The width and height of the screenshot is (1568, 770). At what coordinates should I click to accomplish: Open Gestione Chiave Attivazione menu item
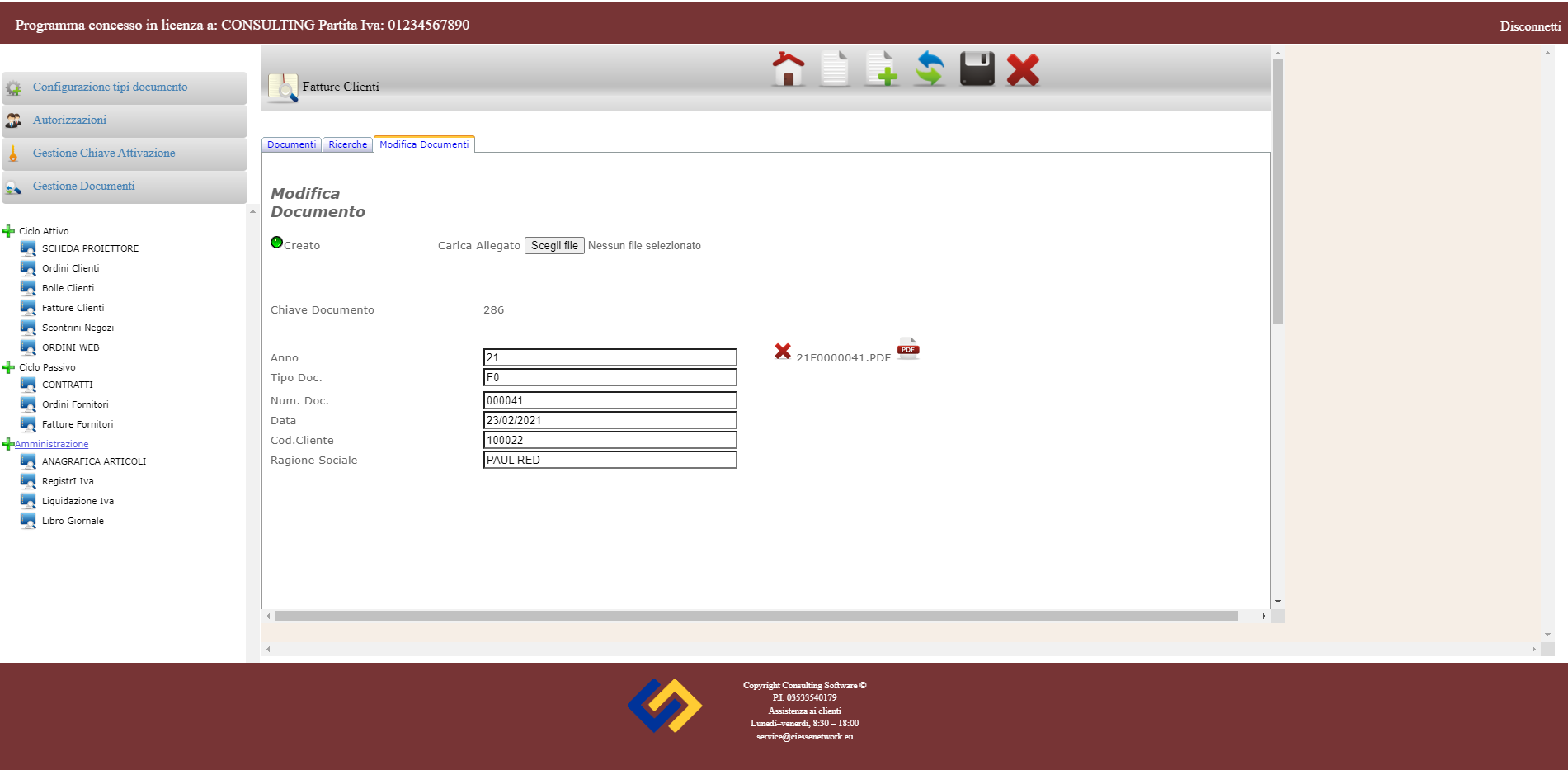coord(125,154)
